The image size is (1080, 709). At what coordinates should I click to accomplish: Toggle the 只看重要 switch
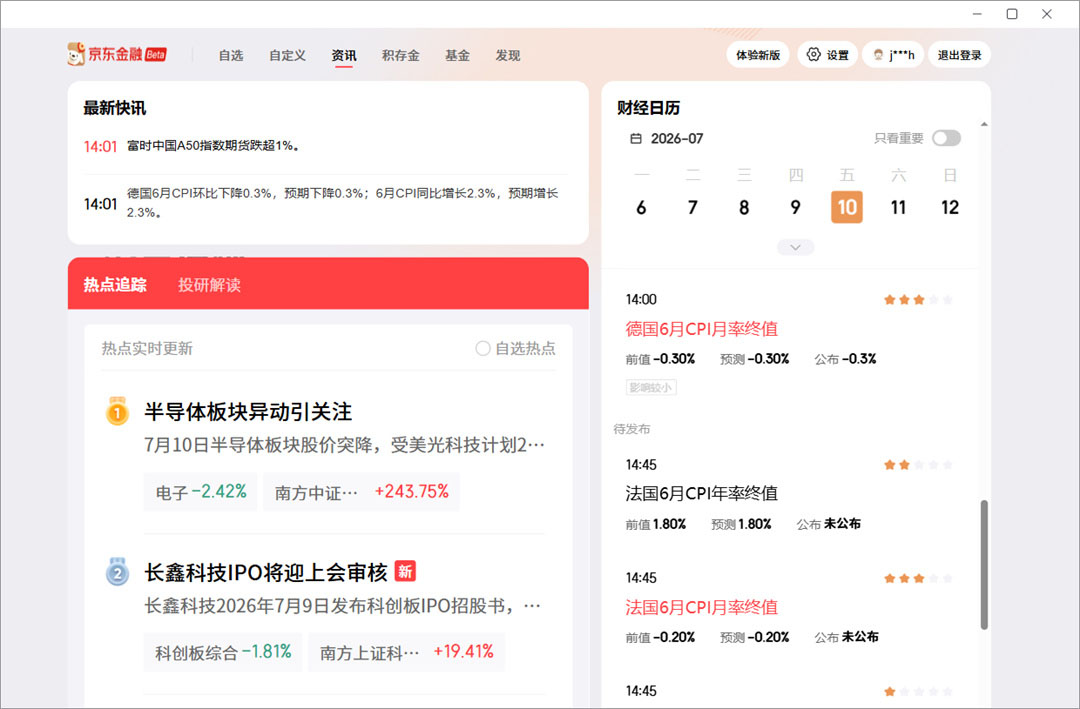coord(946,138)
